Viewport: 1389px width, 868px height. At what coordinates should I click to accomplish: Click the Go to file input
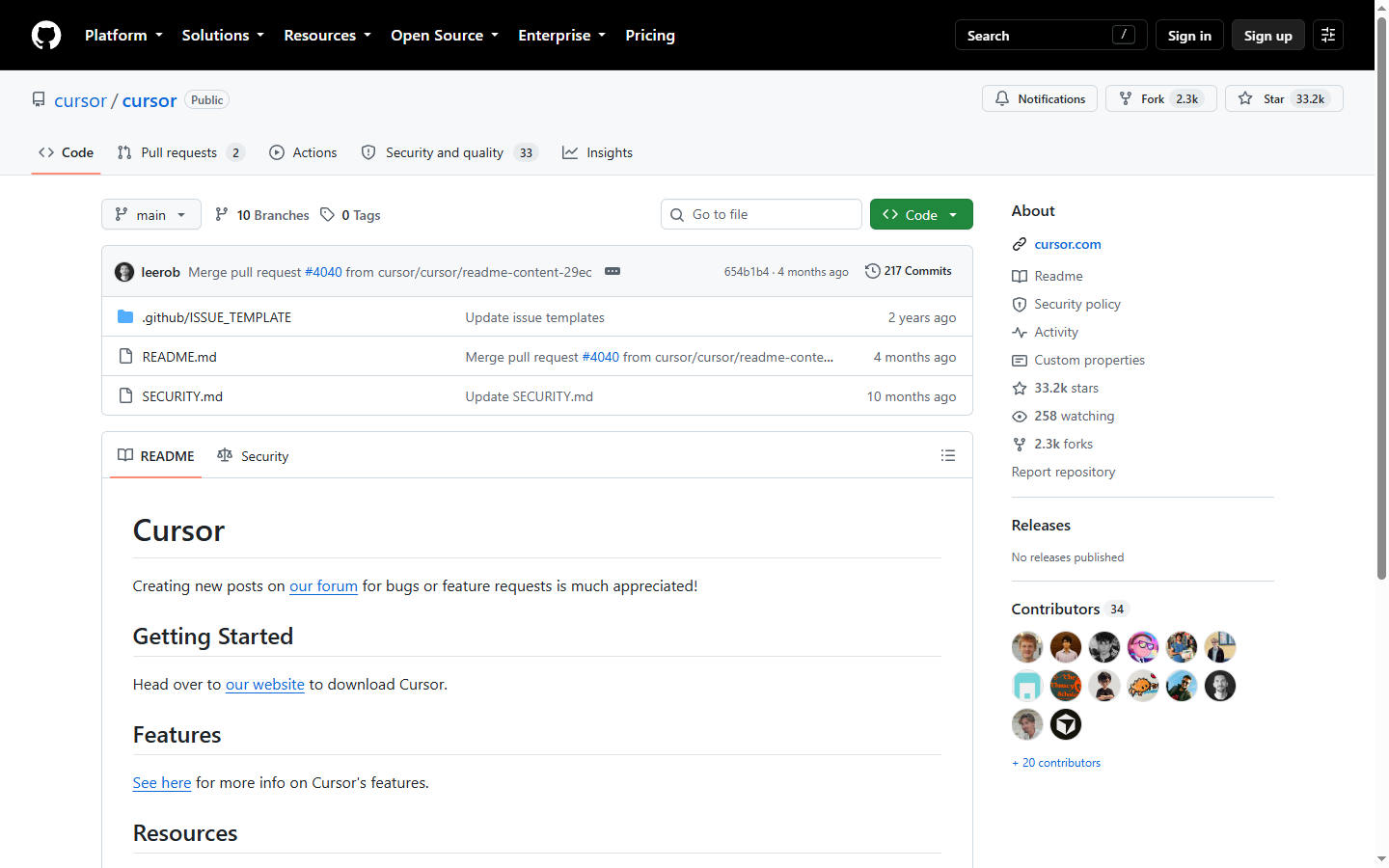pos(761,214)
